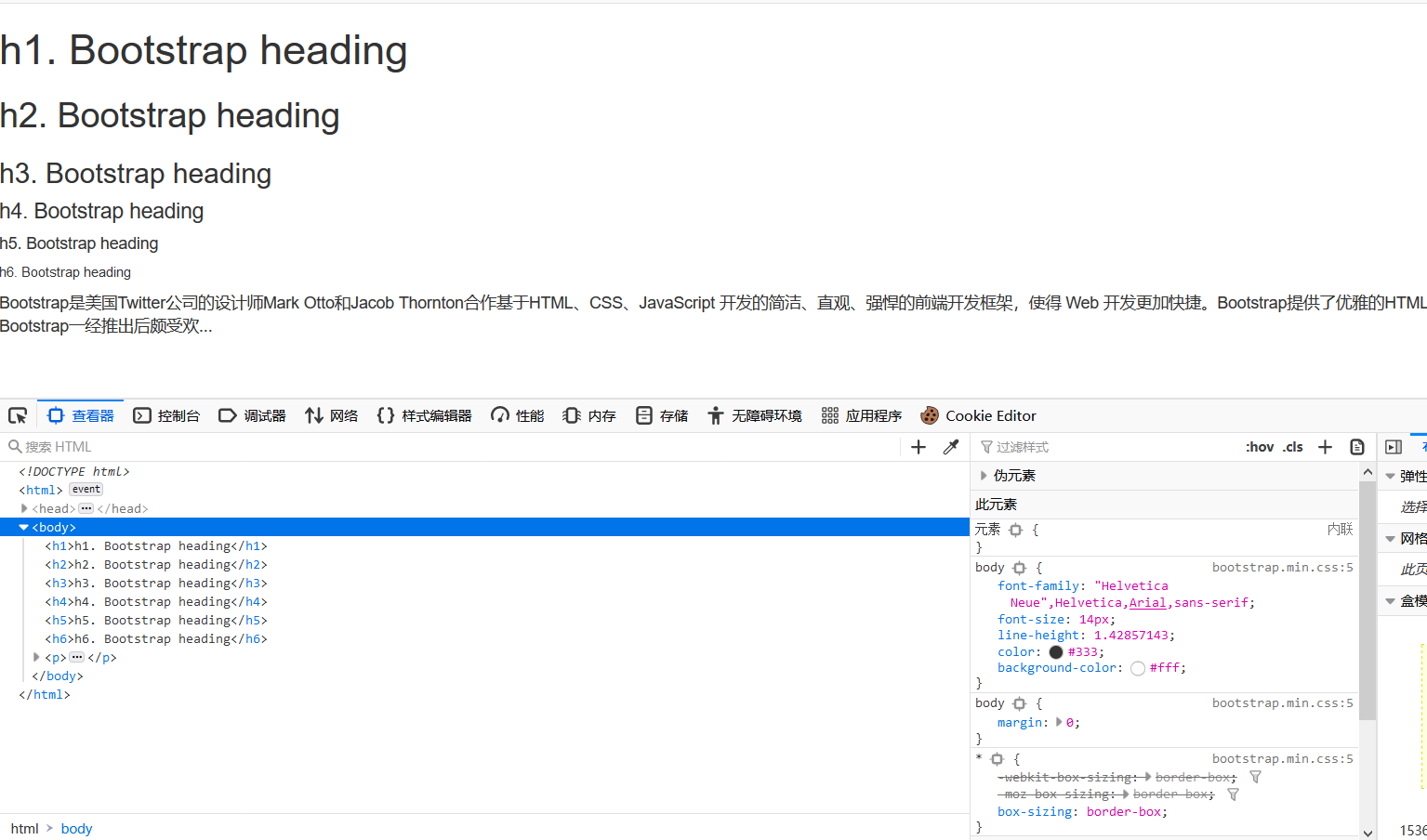The height and width of the screenshot is (840, 1427).
Task: Toggle .cls class editing mode
Action: [1292, 447]
